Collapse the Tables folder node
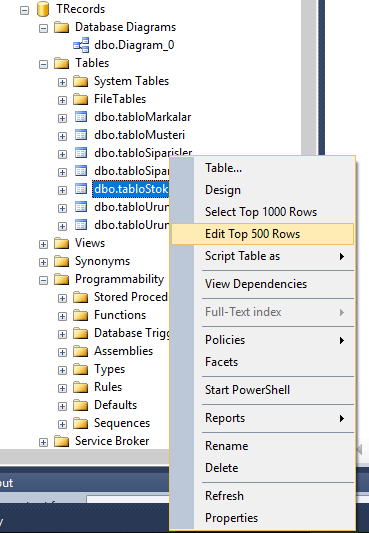 pos(43,65)
